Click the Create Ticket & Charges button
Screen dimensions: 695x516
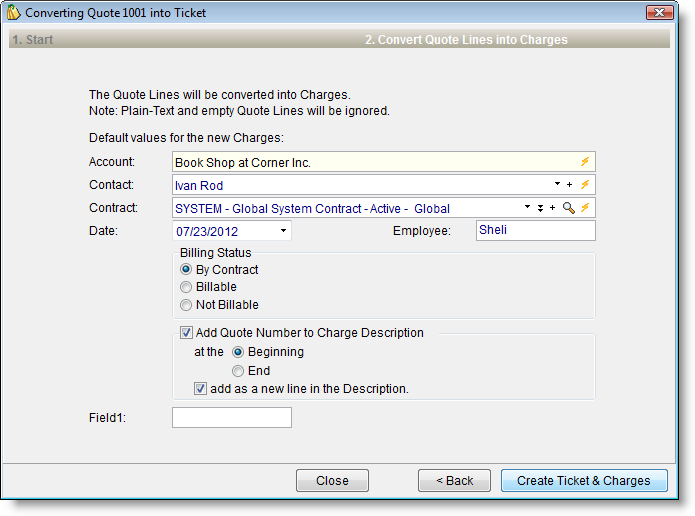point(583,481)
